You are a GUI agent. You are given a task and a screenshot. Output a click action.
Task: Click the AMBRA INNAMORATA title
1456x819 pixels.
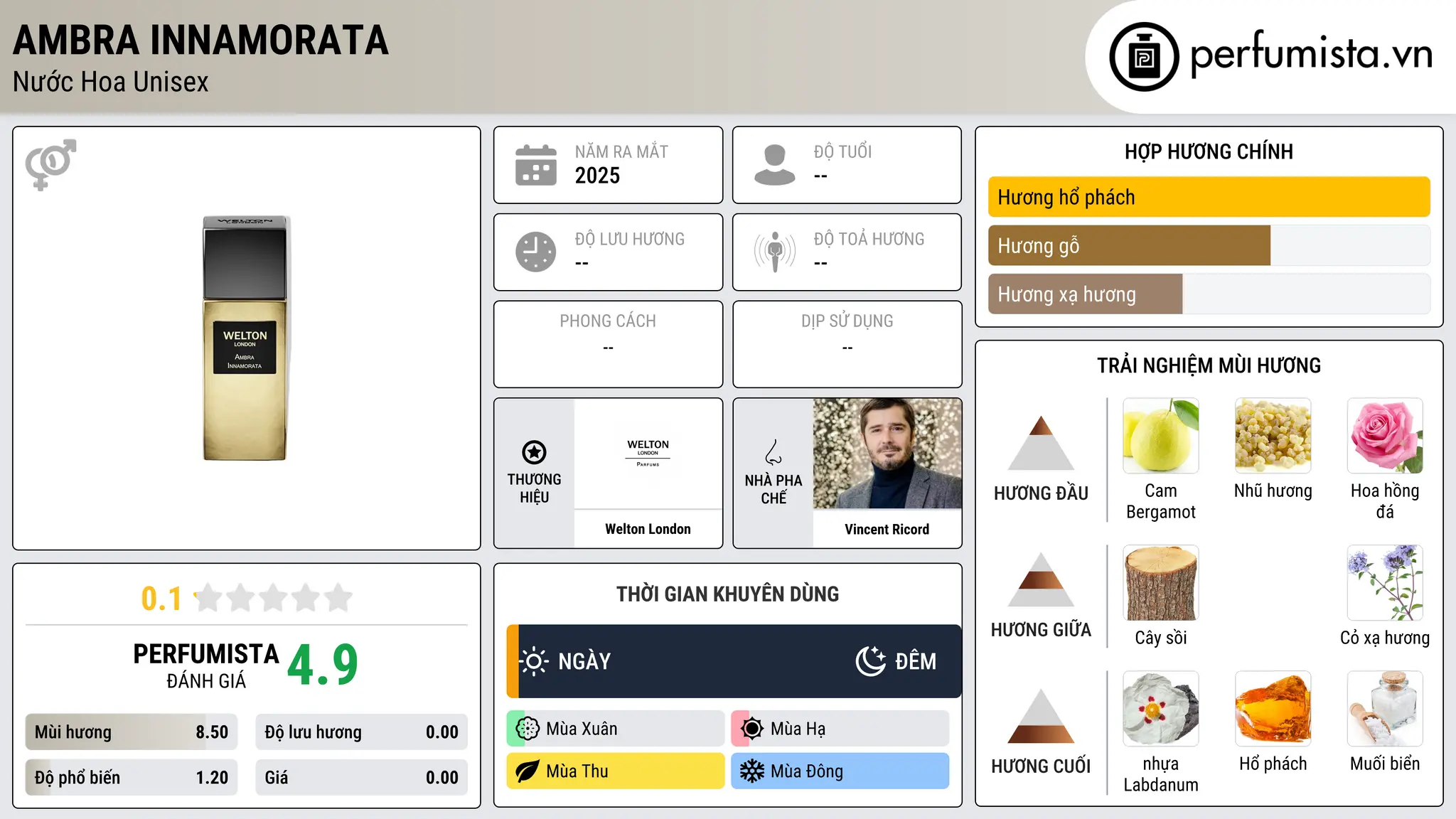(x=201, y=40)
